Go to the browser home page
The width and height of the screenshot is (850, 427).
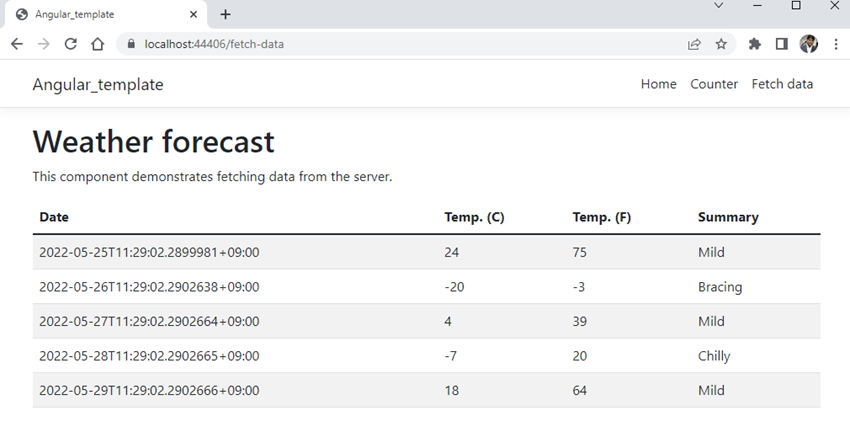coord(97,44)
